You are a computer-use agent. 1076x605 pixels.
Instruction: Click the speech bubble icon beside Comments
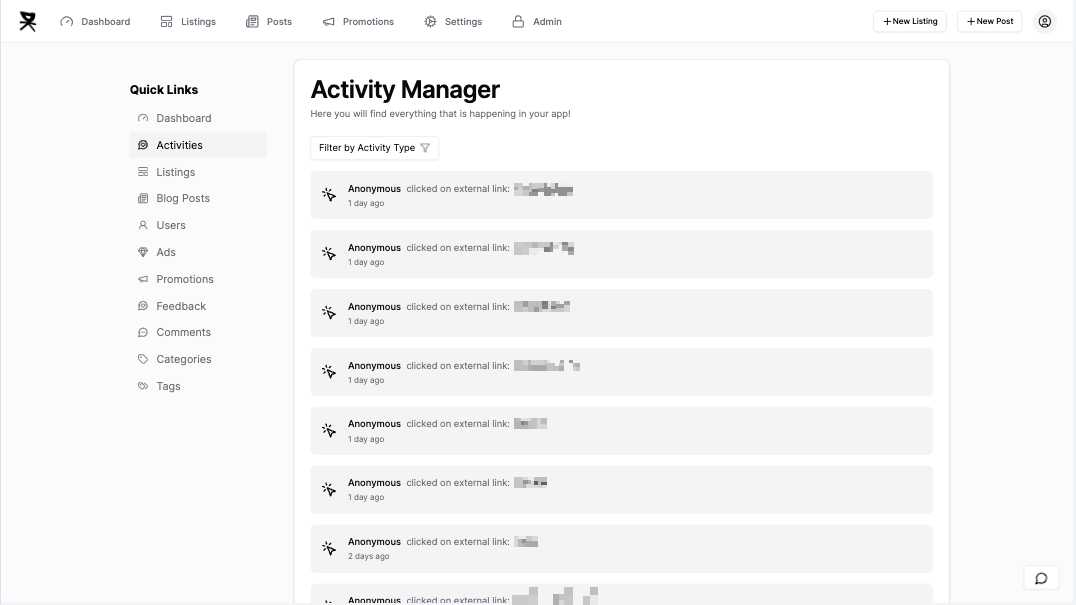[x=143, y=332]
